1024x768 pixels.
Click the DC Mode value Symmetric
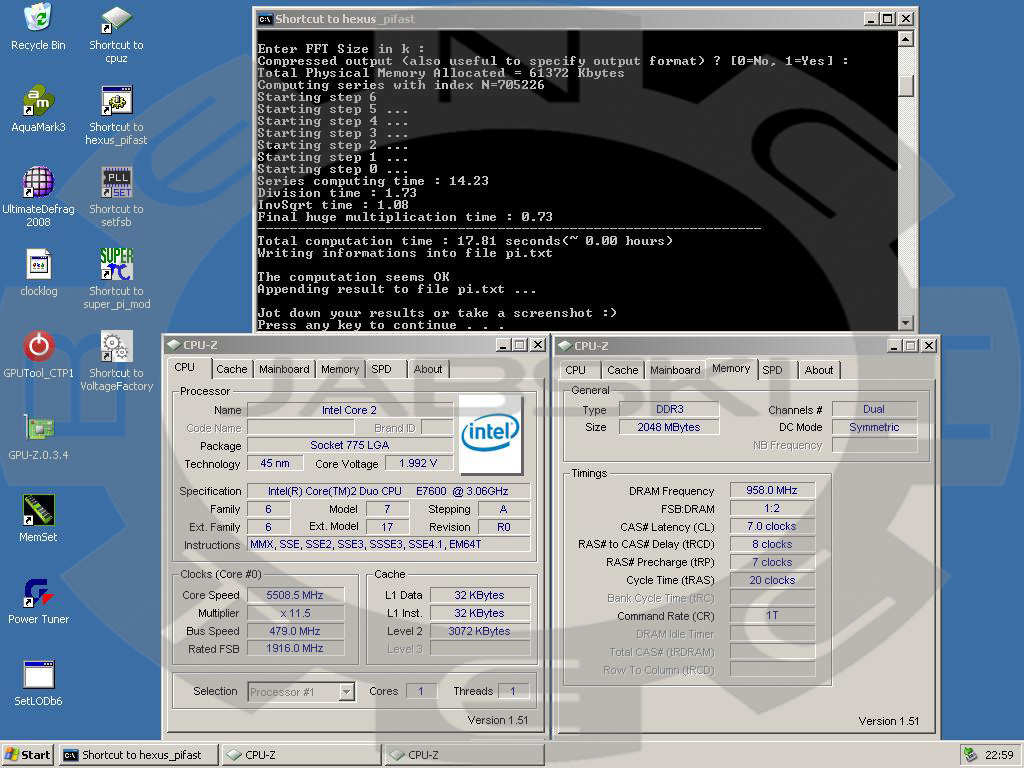(874, 427)
